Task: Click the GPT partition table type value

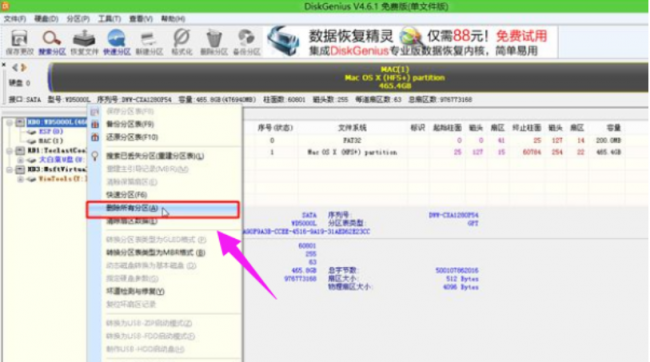Action: pyautogui.click(x=473, y=223)
